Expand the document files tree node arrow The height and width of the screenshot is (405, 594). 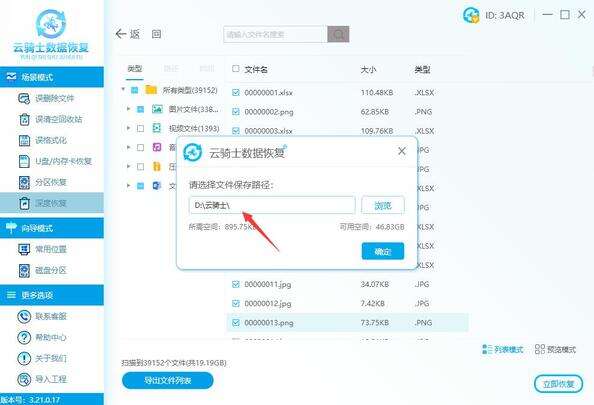128,185
